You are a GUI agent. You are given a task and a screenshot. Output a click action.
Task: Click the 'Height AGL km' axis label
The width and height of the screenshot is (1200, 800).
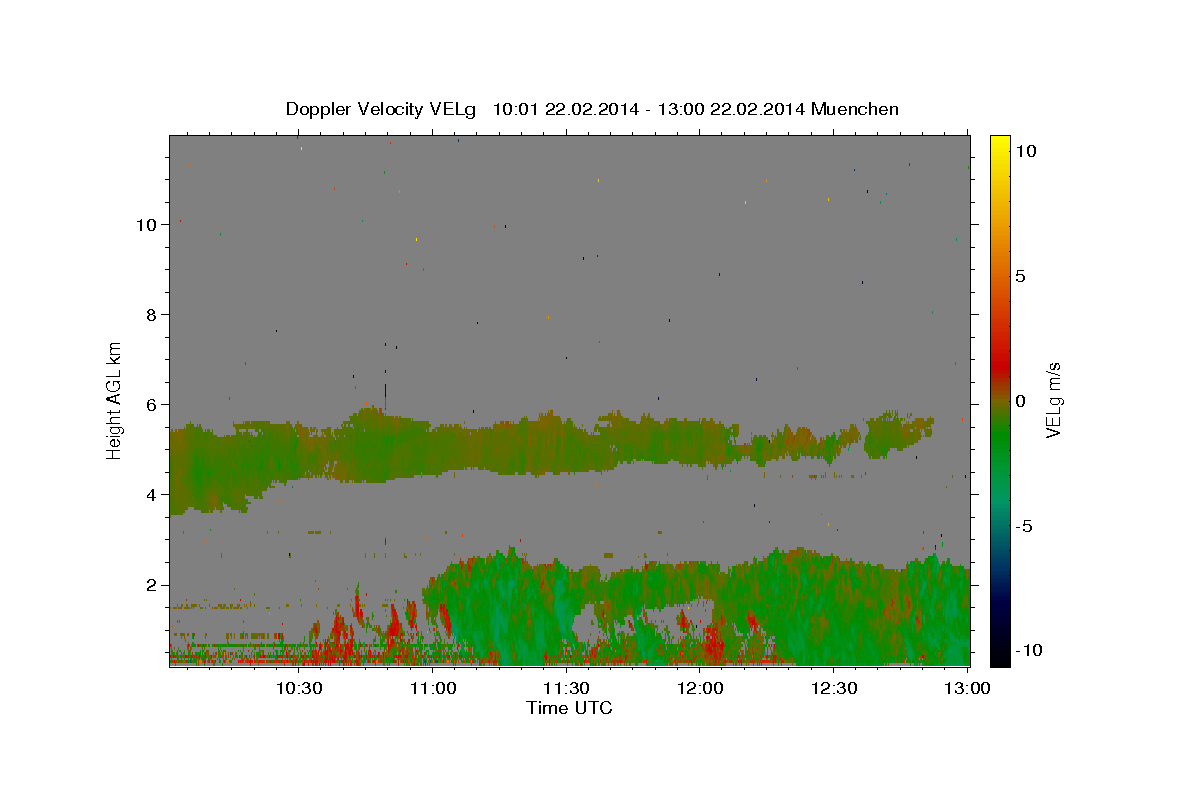(115, 400)
